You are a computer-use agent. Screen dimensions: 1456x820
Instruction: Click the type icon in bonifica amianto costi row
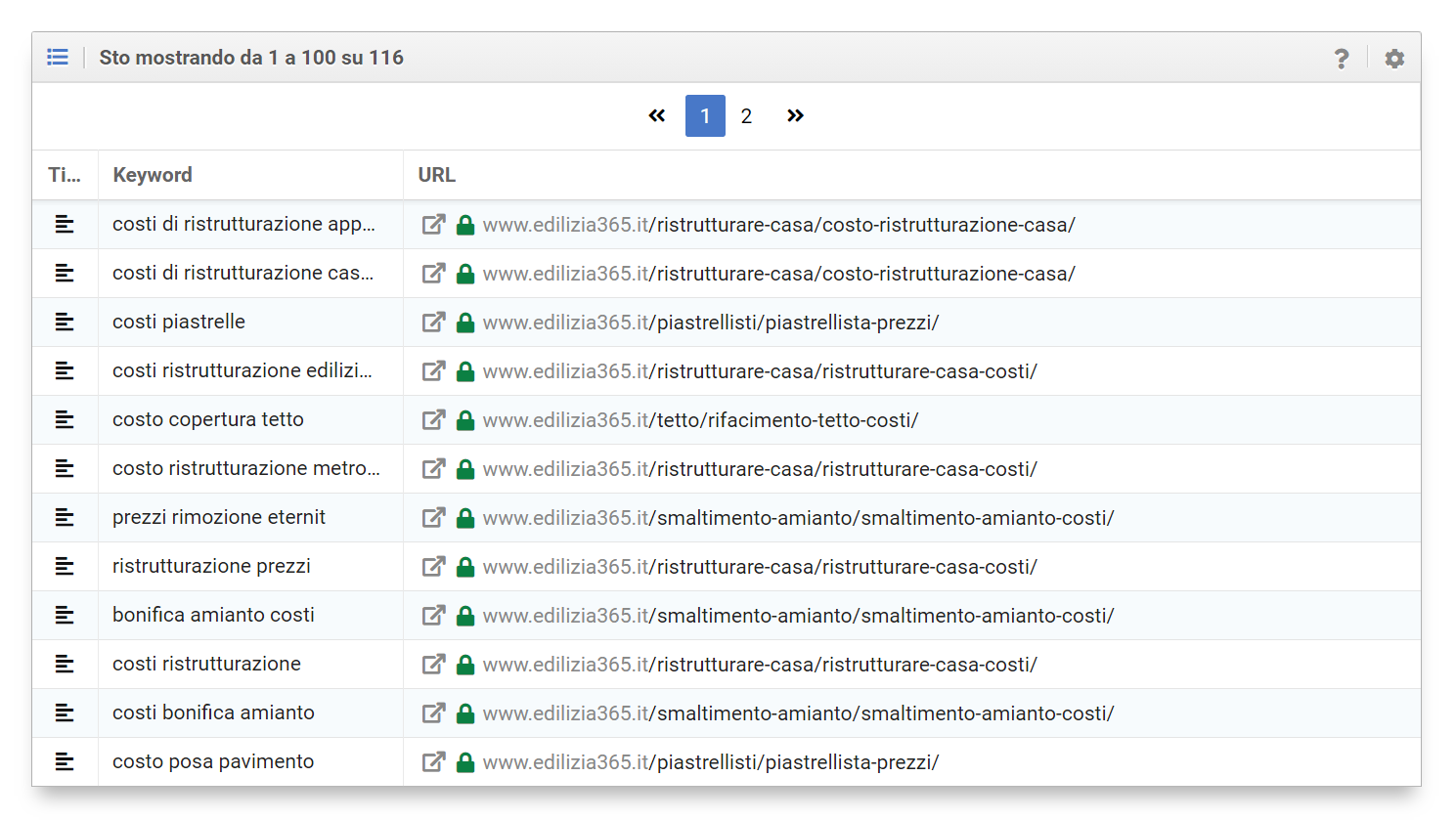pos(65,615)
